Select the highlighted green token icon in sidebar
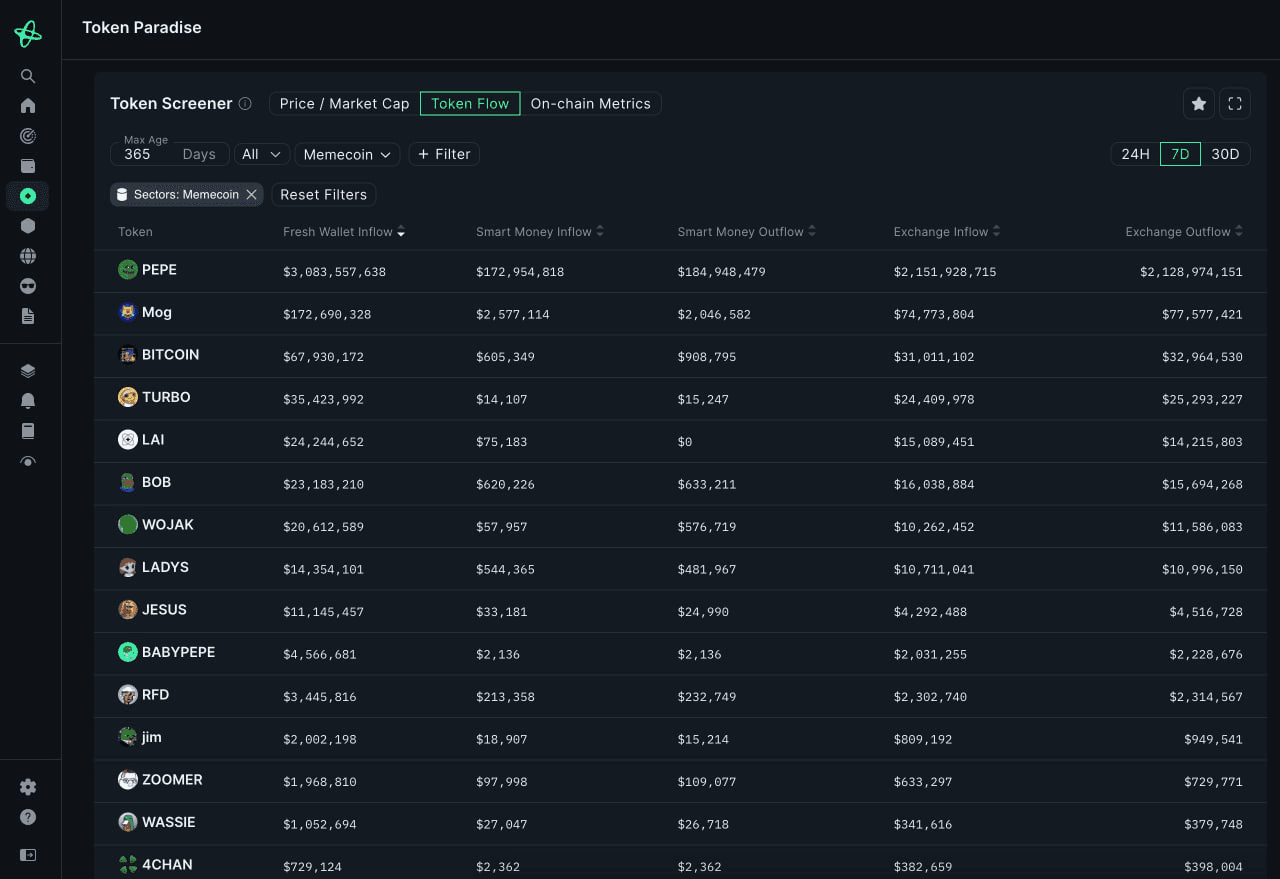 click(x=28, y=196)
